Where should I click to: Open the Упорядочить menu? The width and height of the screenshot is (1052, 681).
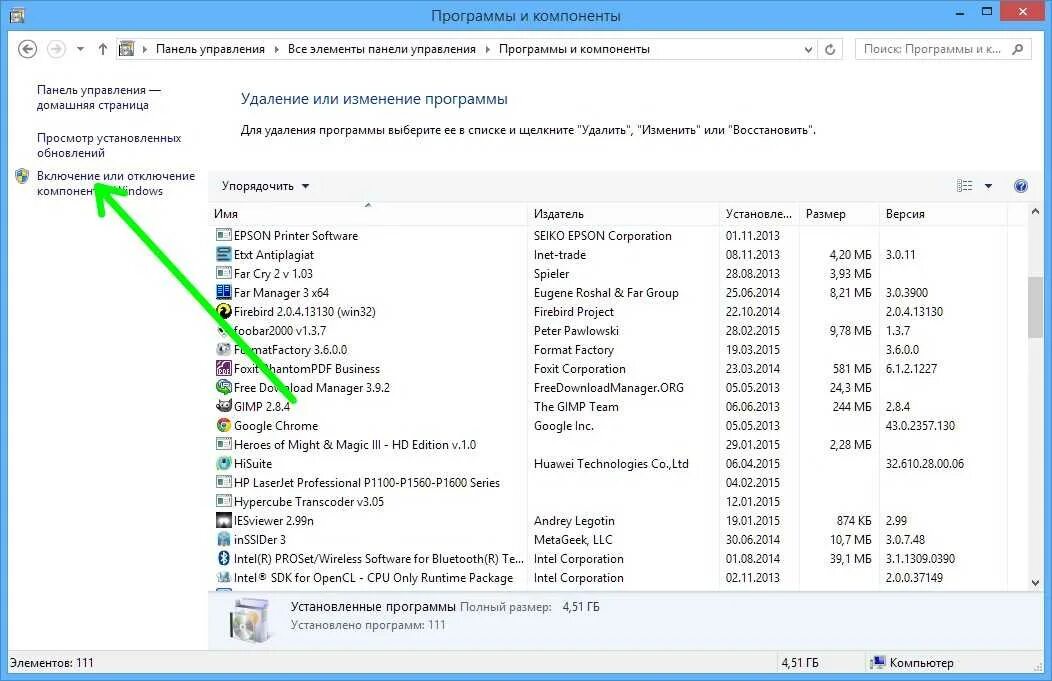[x=265, y=186]
